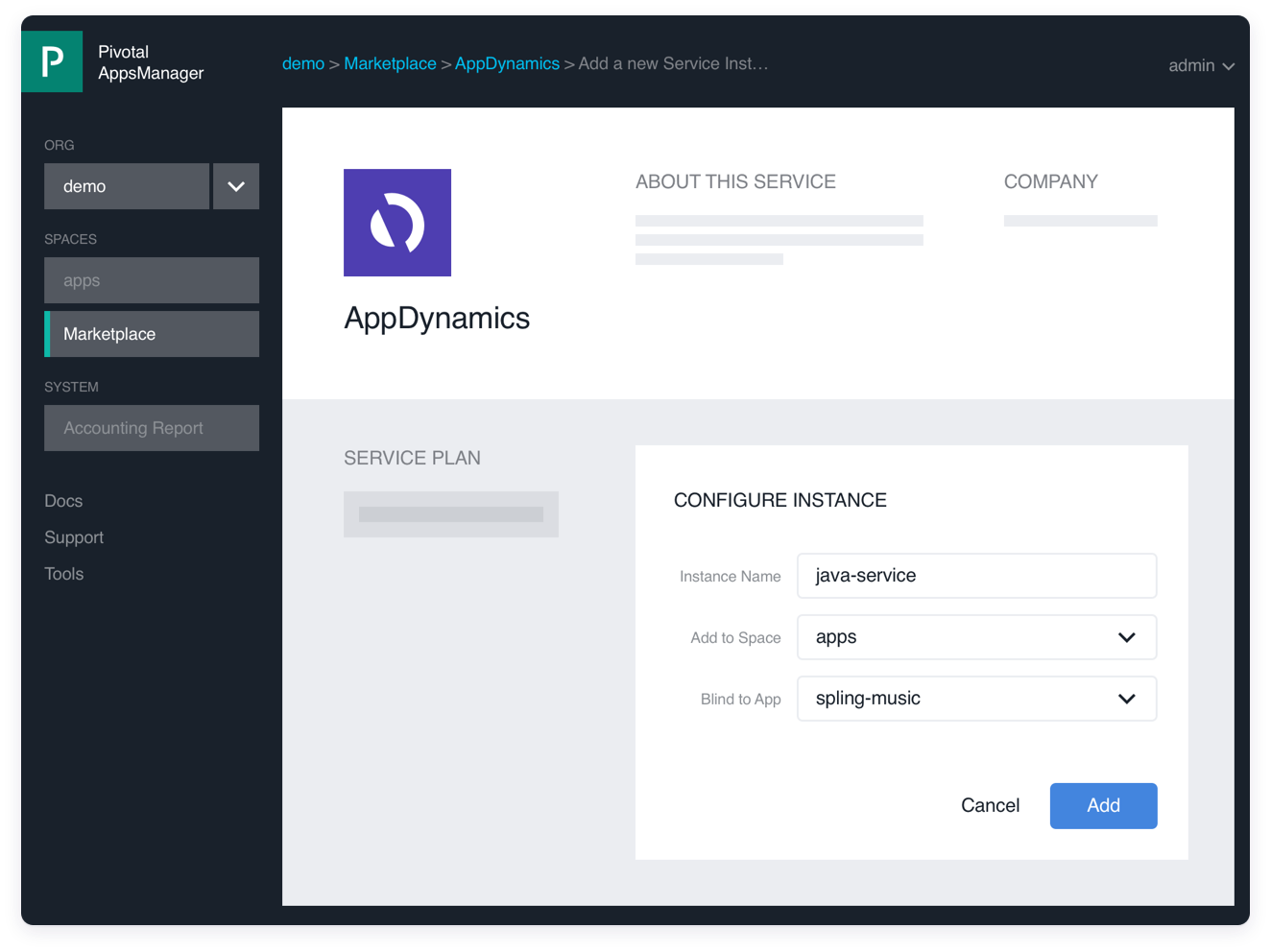The width and height of the screenshot is (1271, 952).
Task: Open the Support link
Action: [74, 537]
